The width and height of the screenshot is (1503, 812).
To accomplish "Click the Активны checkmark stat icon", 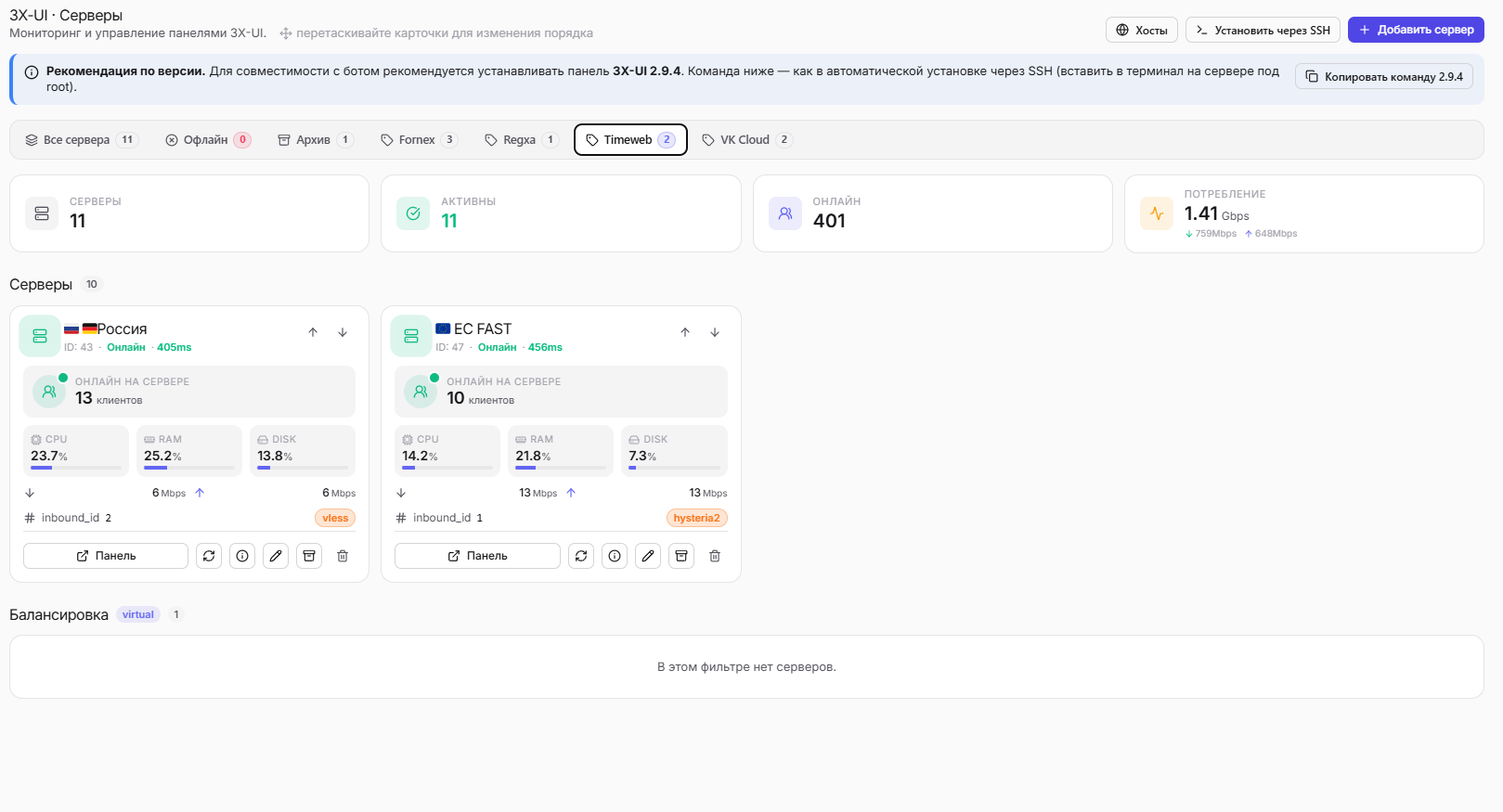I will (413, 213).
